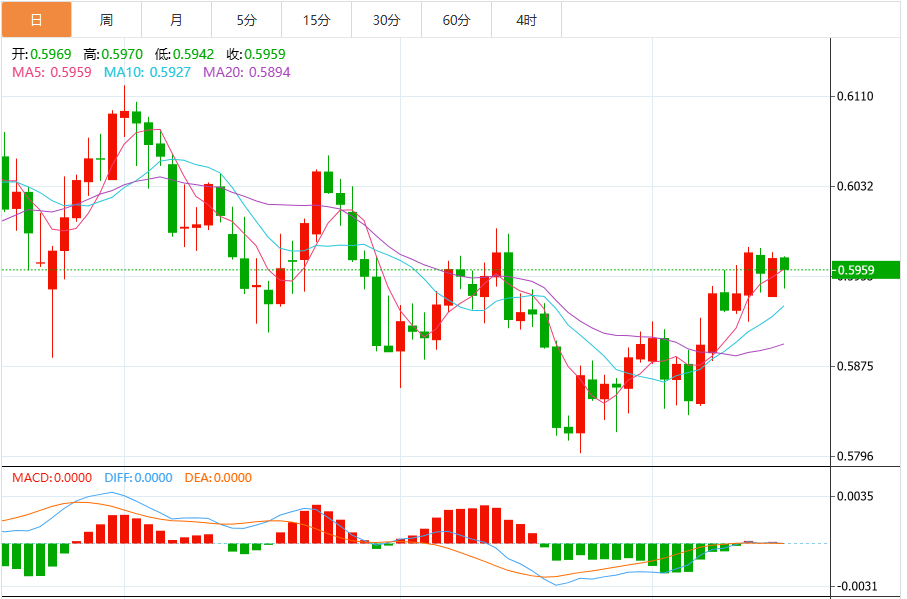Click the MACD:0.0000 label
Viewport: 907px width, 599px height.
52,478
